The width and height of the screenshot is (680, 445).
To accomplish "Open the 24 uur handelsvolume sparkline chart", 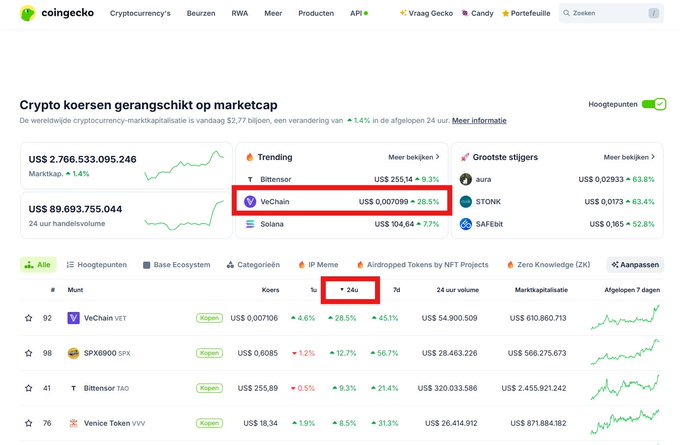I will click(184, 215).
